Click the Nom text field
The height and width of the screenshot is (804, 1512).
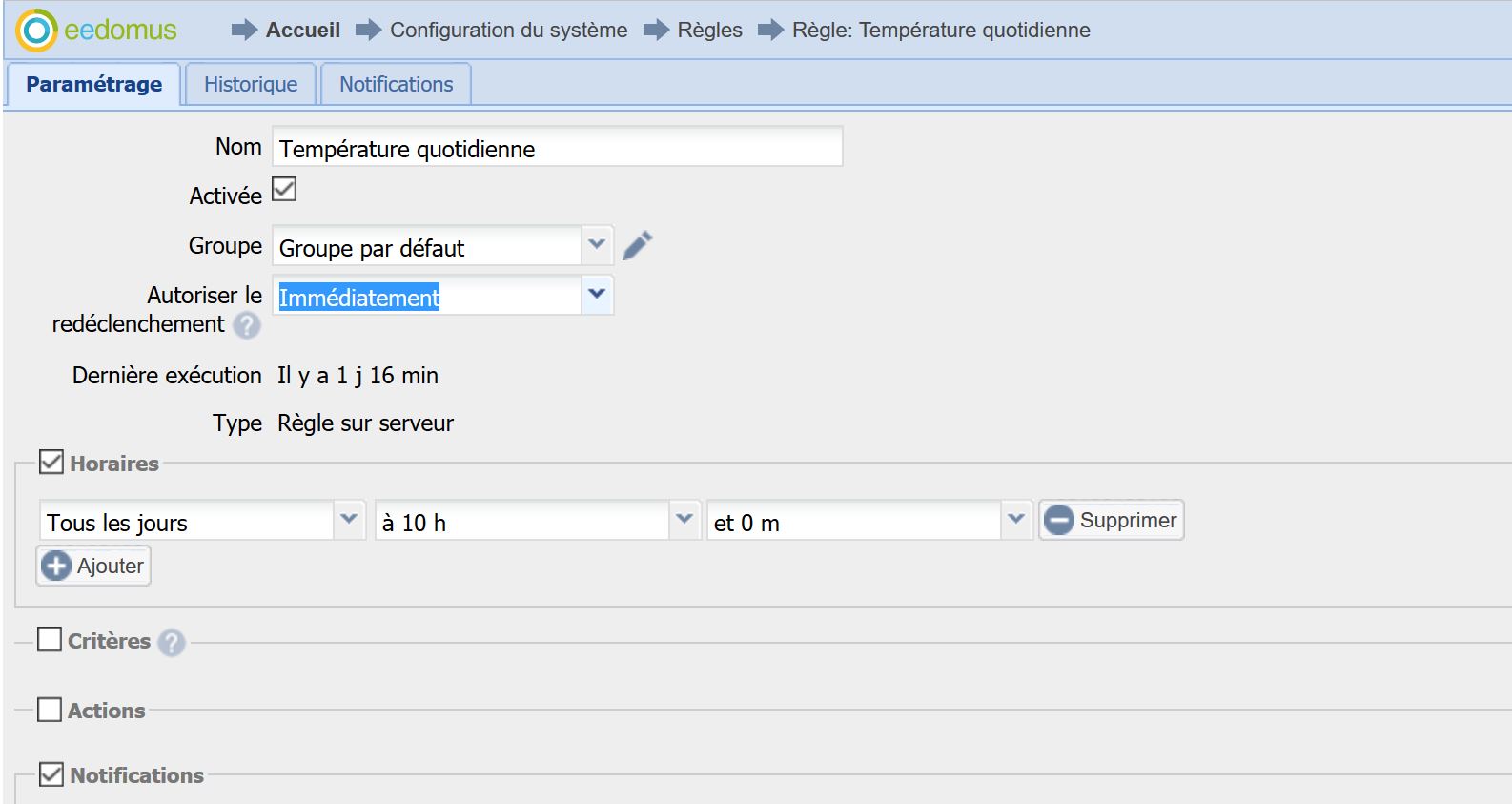[x=557, y=148]
